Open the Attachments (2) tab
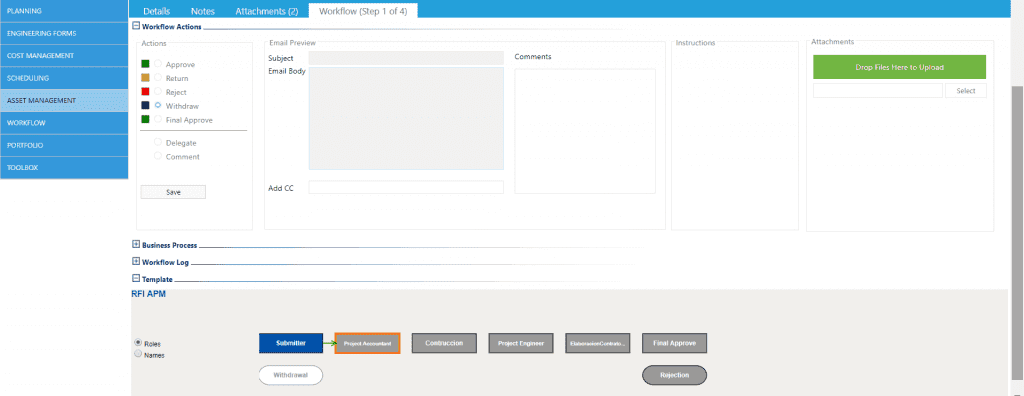Viewport: 1024px width, 396px height. tap(266, 11)
